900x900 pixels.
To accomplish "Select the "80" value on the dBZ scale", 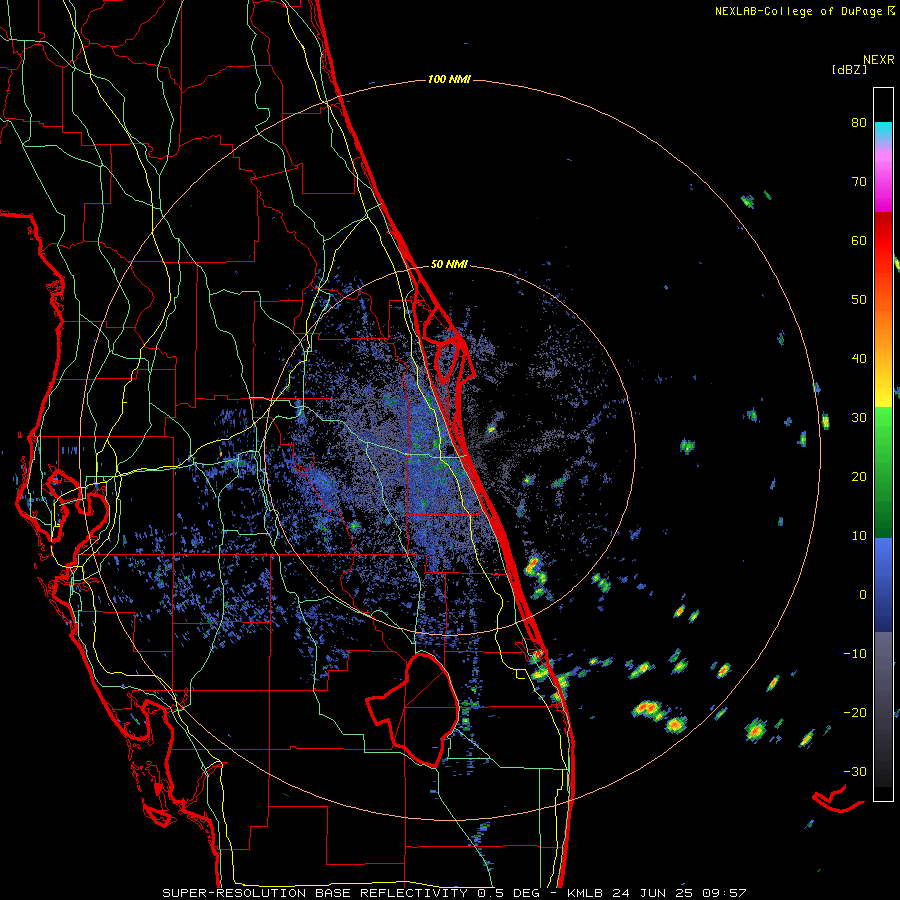I will click(859, 122).
